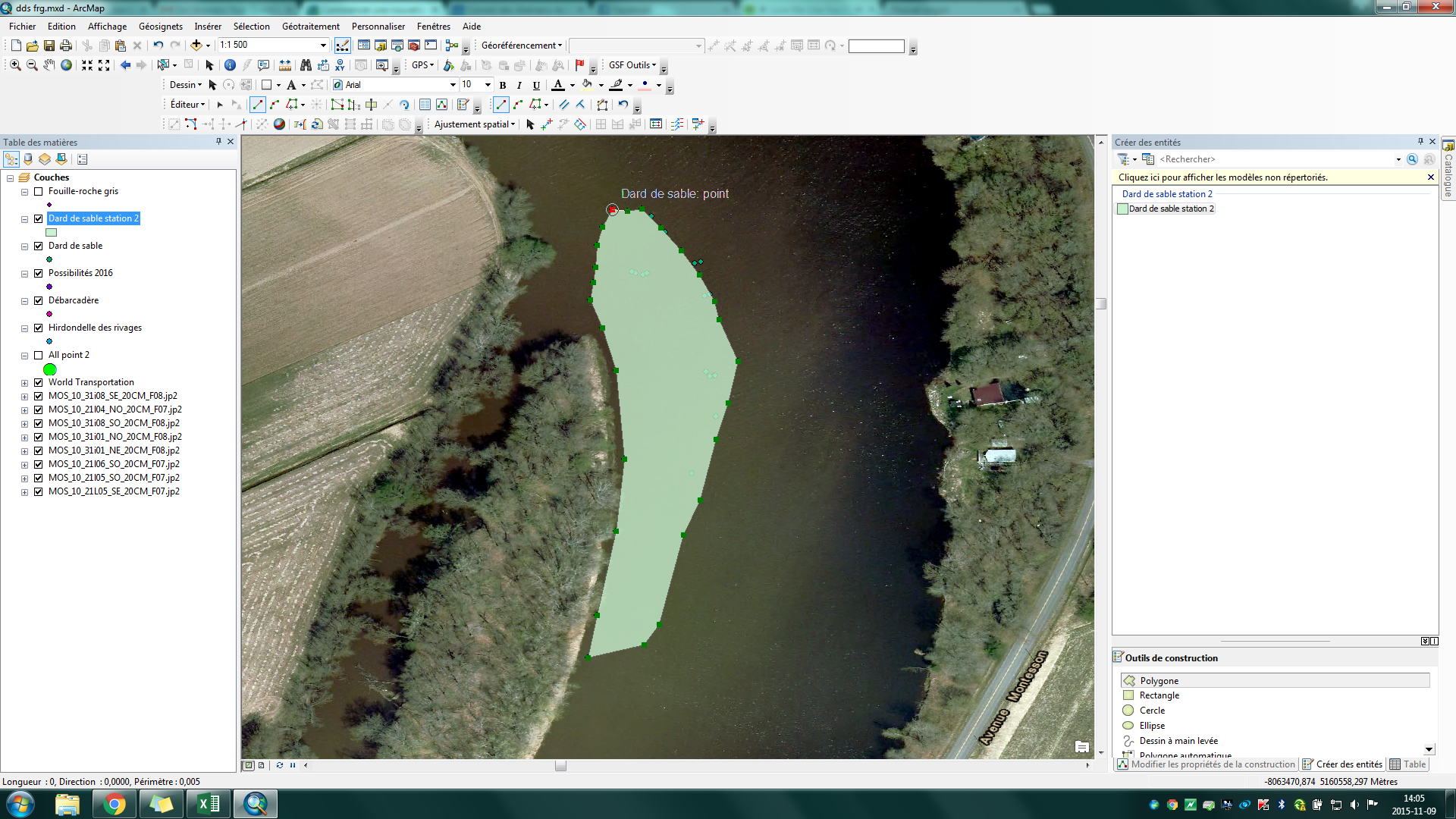This screenshot has width=1456, height=819.
Task: Open the Sélection menu
Action: 251,26
